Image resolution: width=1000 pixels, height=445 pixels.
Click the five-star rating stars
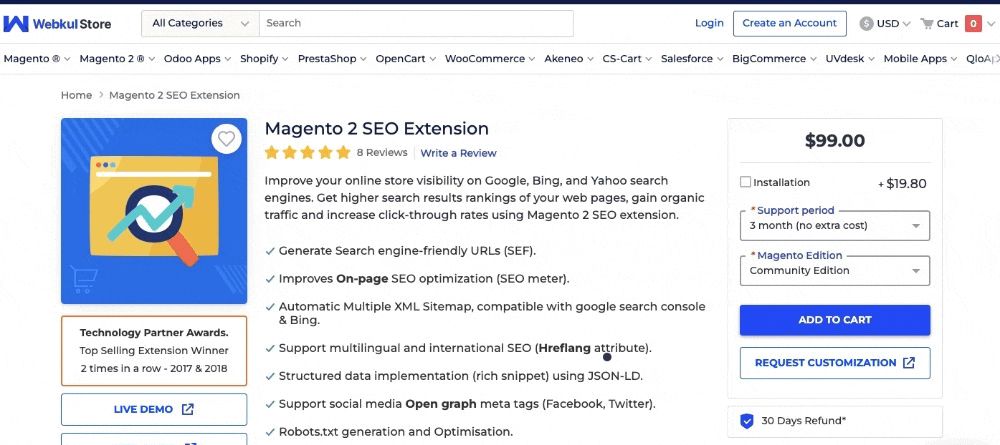point(307,153)
